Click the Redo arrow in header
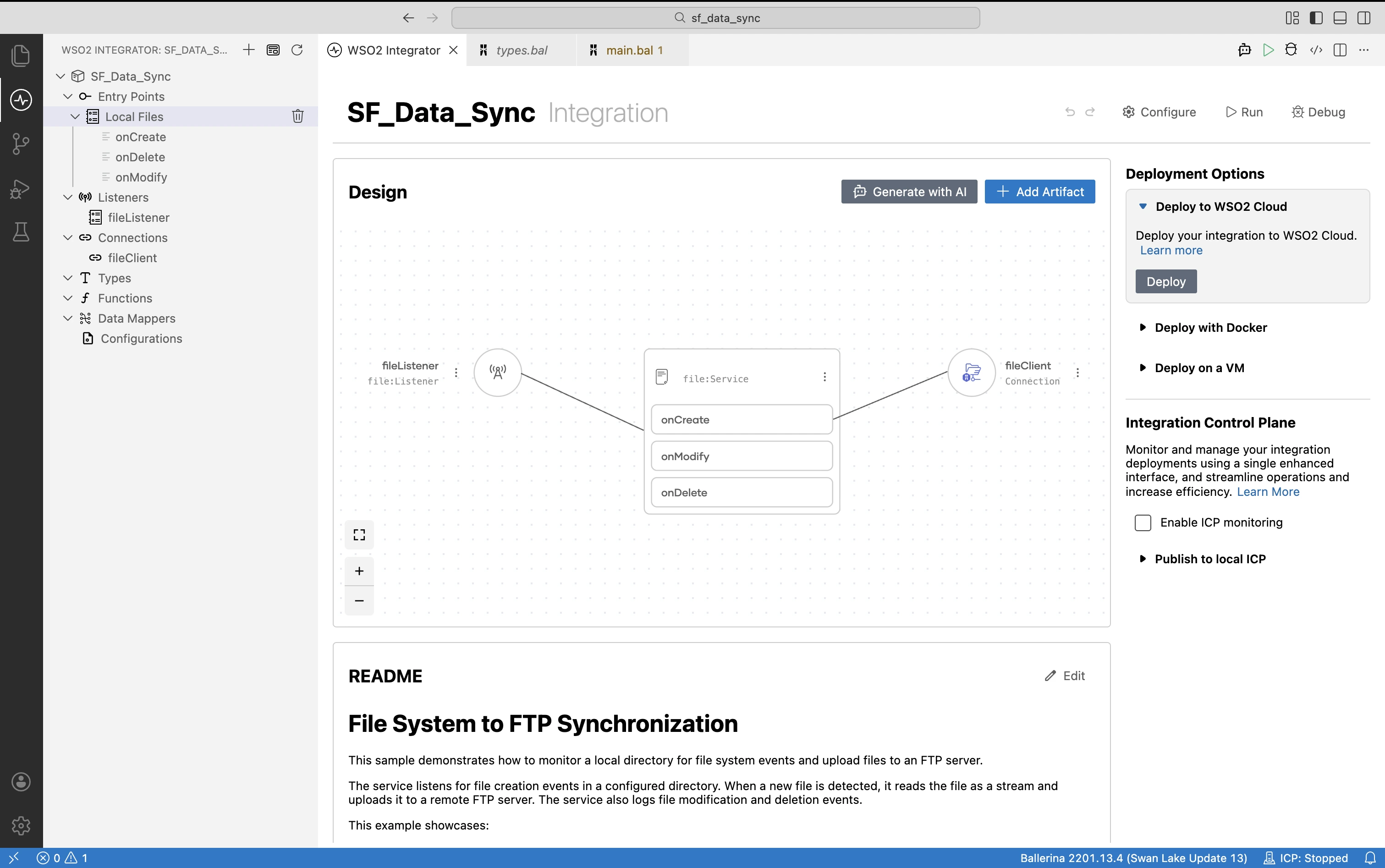The height and width of the screenshot is (868, 1385). 1090,112
